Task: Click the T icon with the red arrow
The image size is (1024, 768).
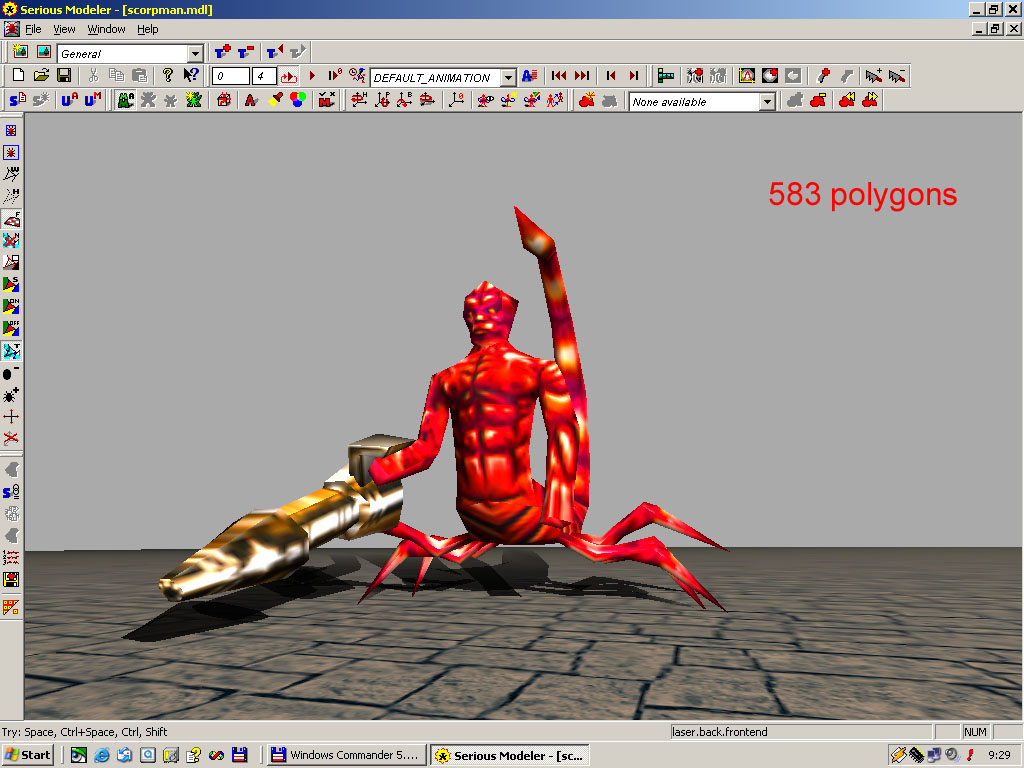Action: [x=275, y=52]
